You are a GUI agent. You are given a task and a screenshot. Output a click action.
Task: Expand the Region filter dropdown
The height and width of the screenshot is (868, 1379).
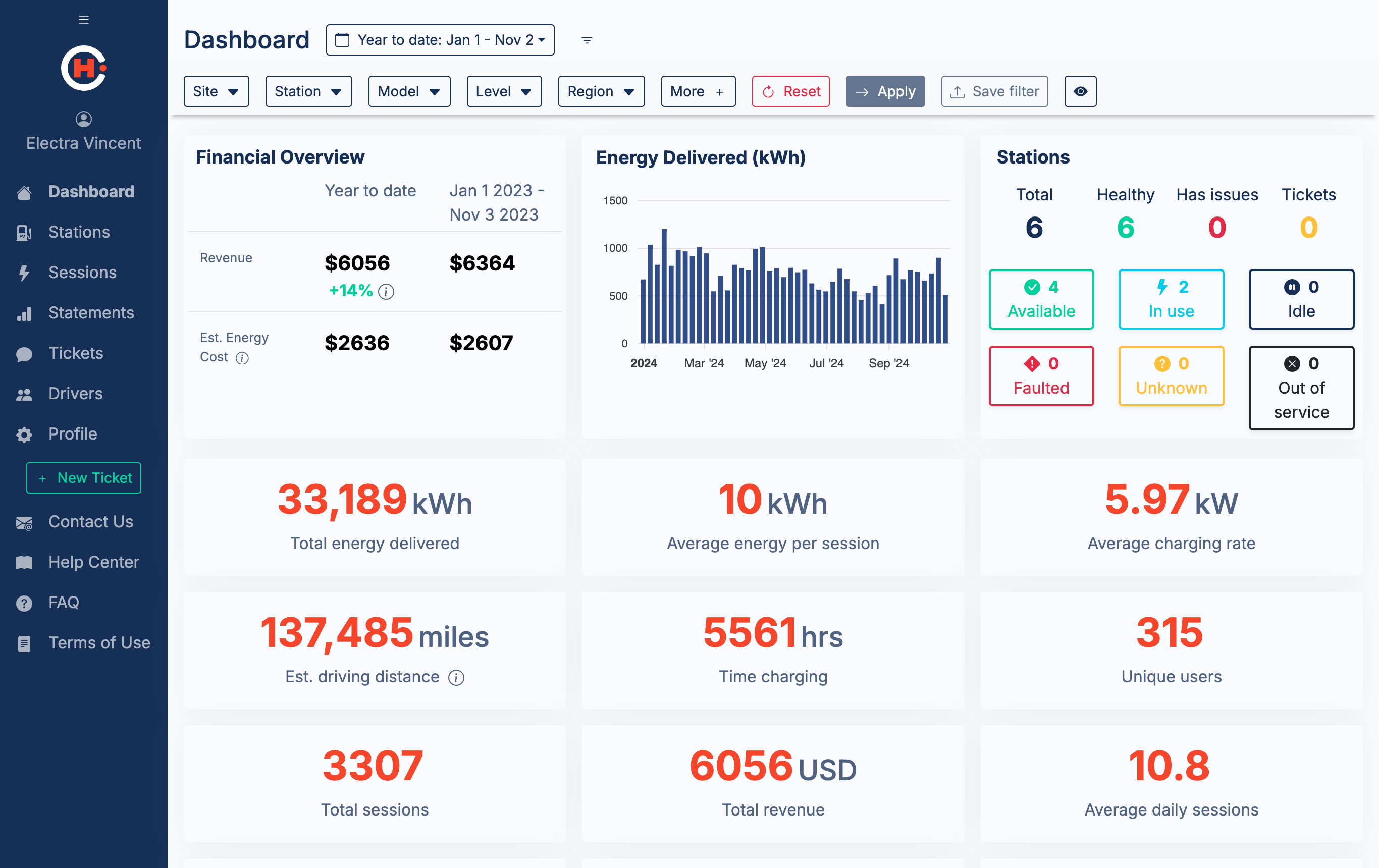point(601,92)
